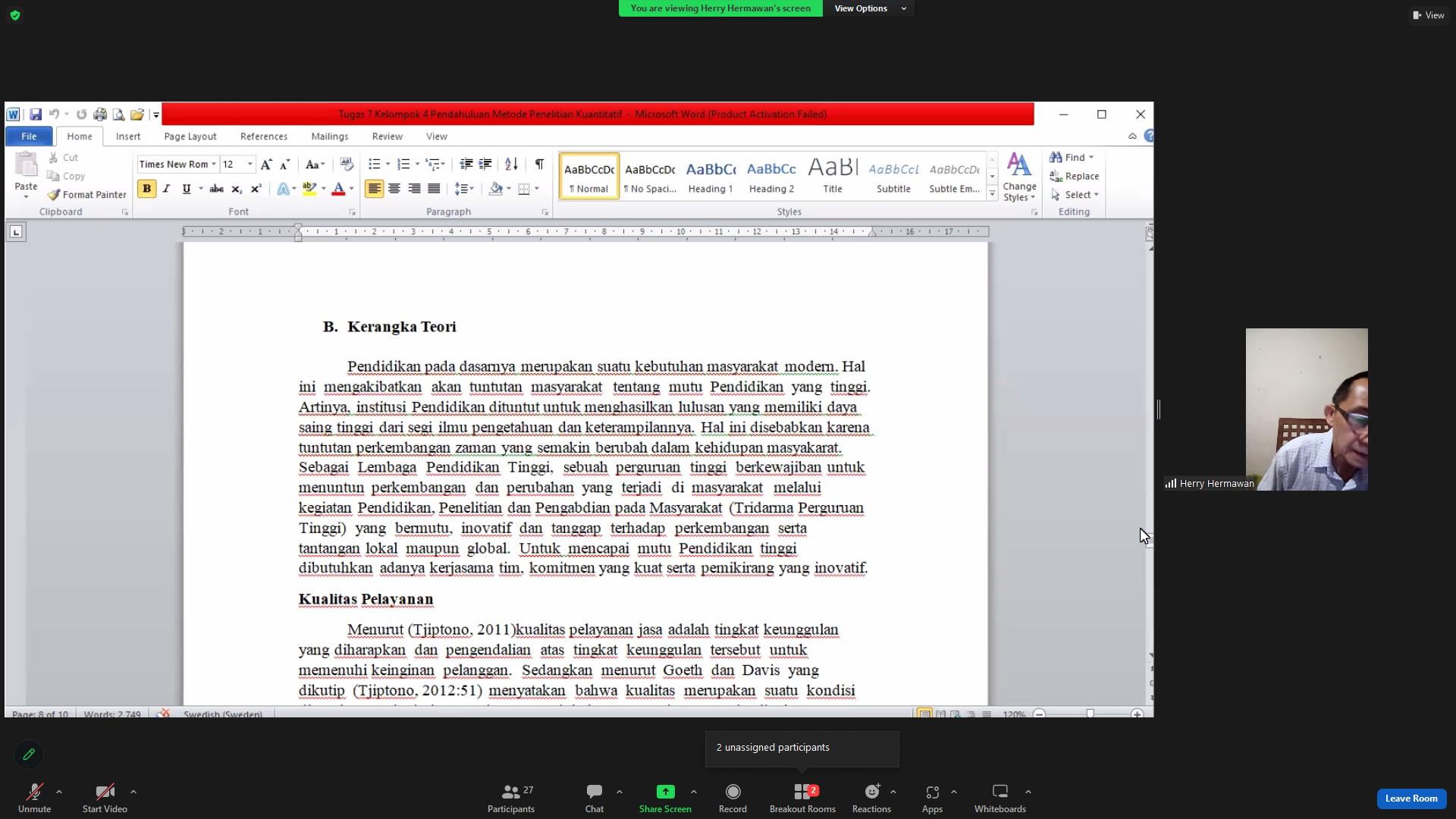The image size is (1456, 819).
Task: Open the font name dropdown
Action: tap(214, 165)
